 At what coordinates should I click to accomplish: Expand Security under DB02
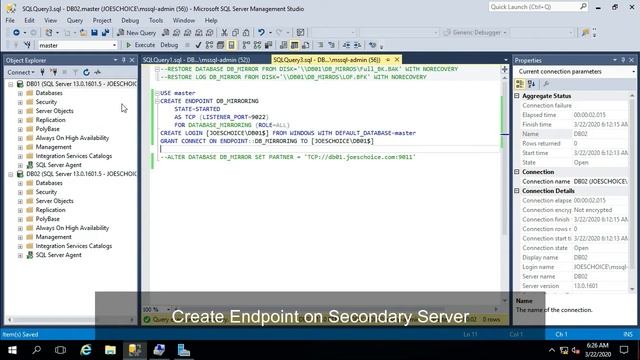coord(20,192)
